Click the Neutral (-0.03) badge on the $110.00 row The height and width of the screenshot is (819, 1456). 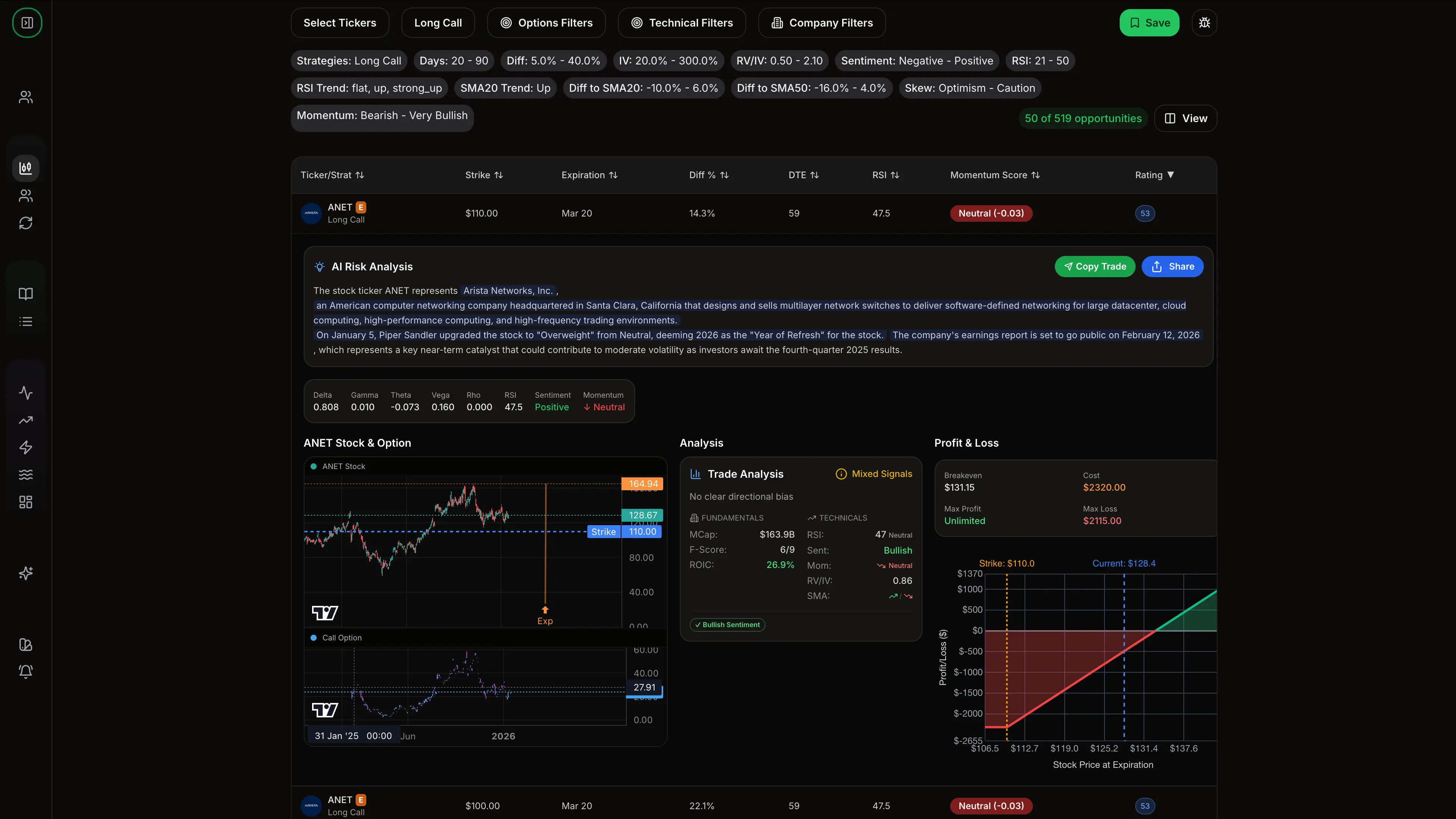pyautogui.click(x=991, y=213)
